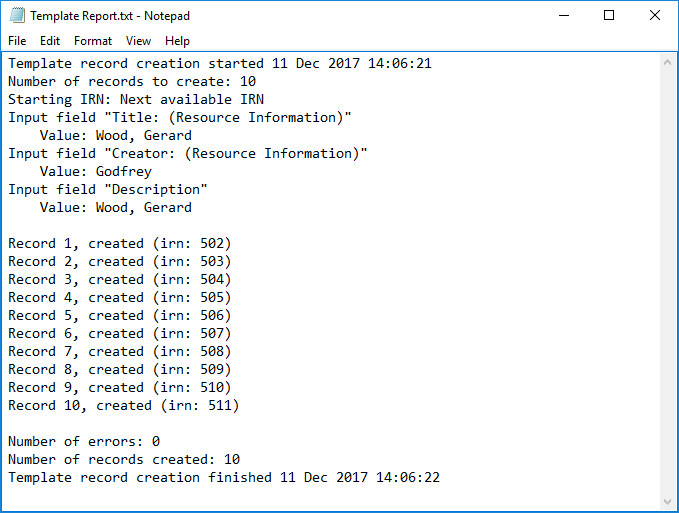Click the 'Template Report.txt - Notepad' title bar
This screenshot has width=679, height=513.
pos(300,16)
